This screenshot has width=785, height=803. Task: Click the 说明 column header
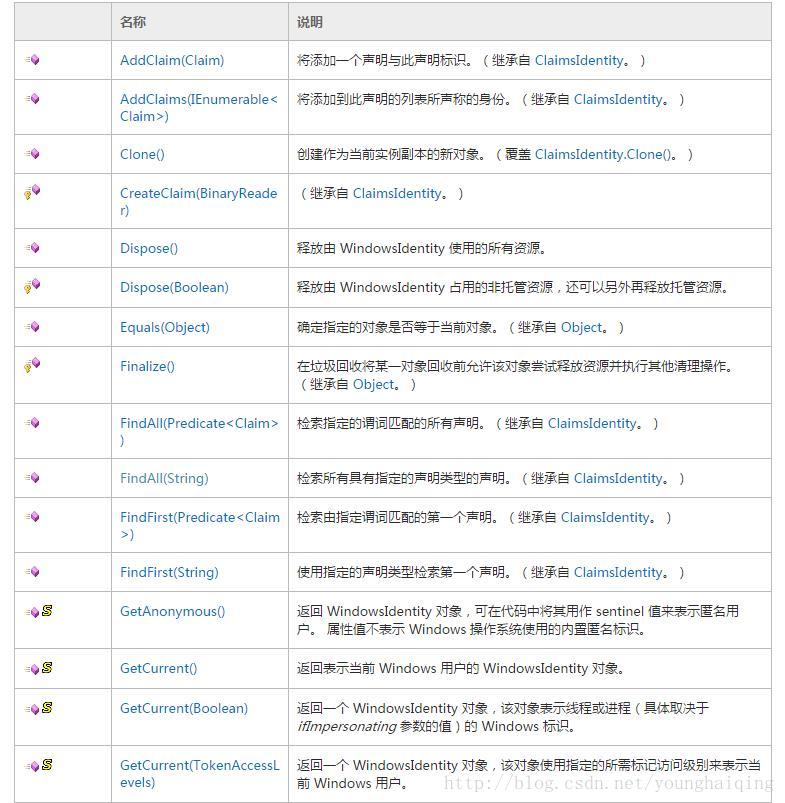point(310,22)
